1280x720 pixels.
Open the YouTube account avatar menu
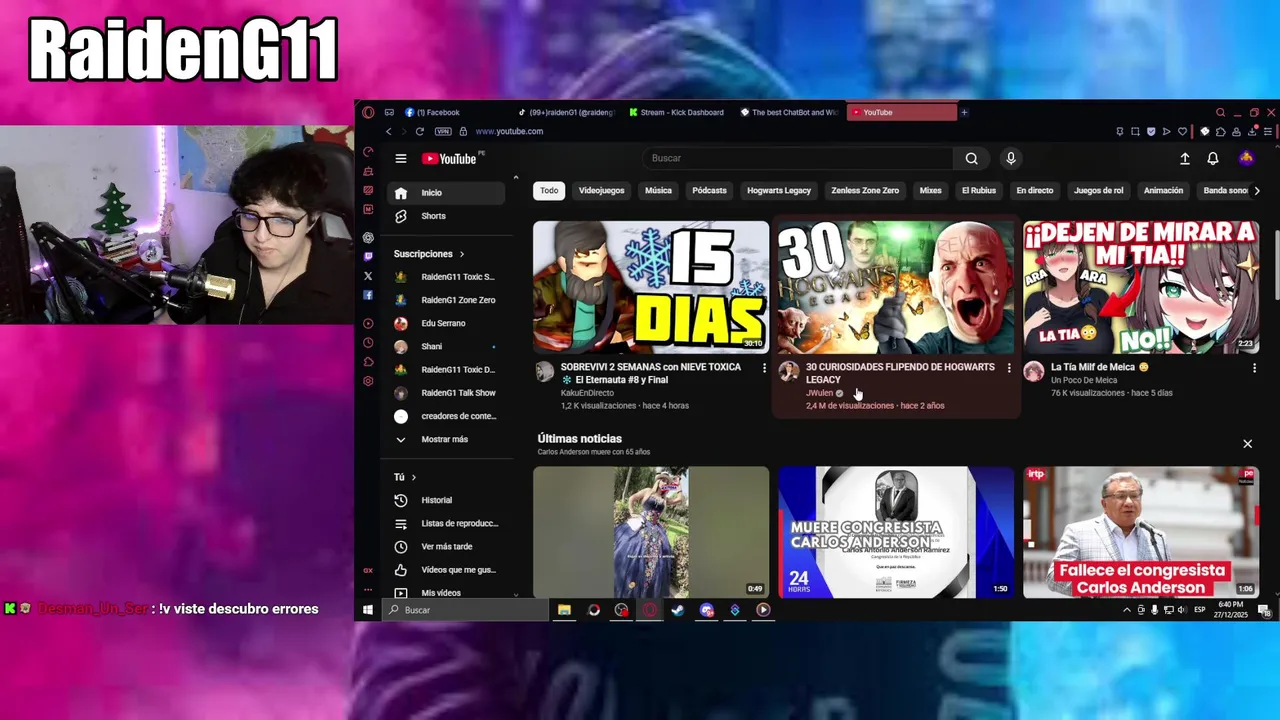point(1246,159)
